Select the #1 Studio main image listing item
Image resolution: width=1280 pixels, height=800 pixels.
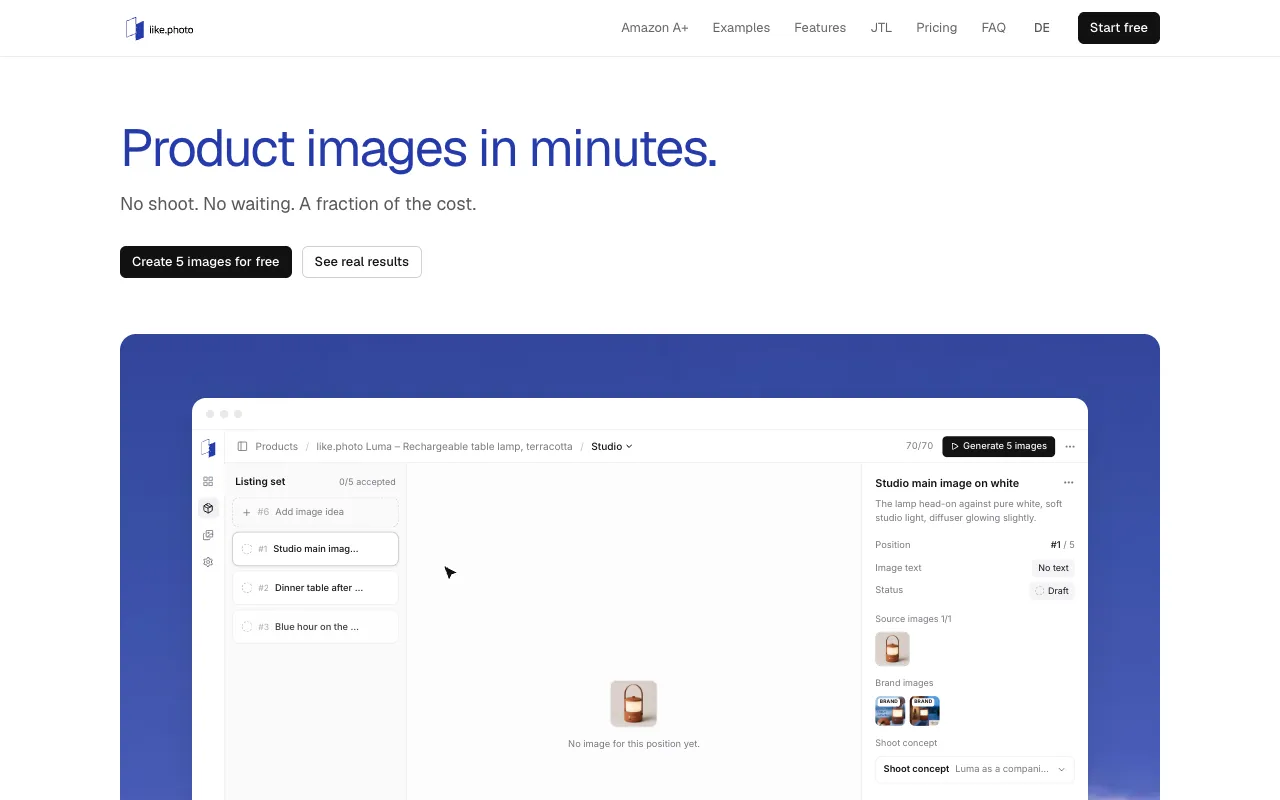[x=315, y=549]
